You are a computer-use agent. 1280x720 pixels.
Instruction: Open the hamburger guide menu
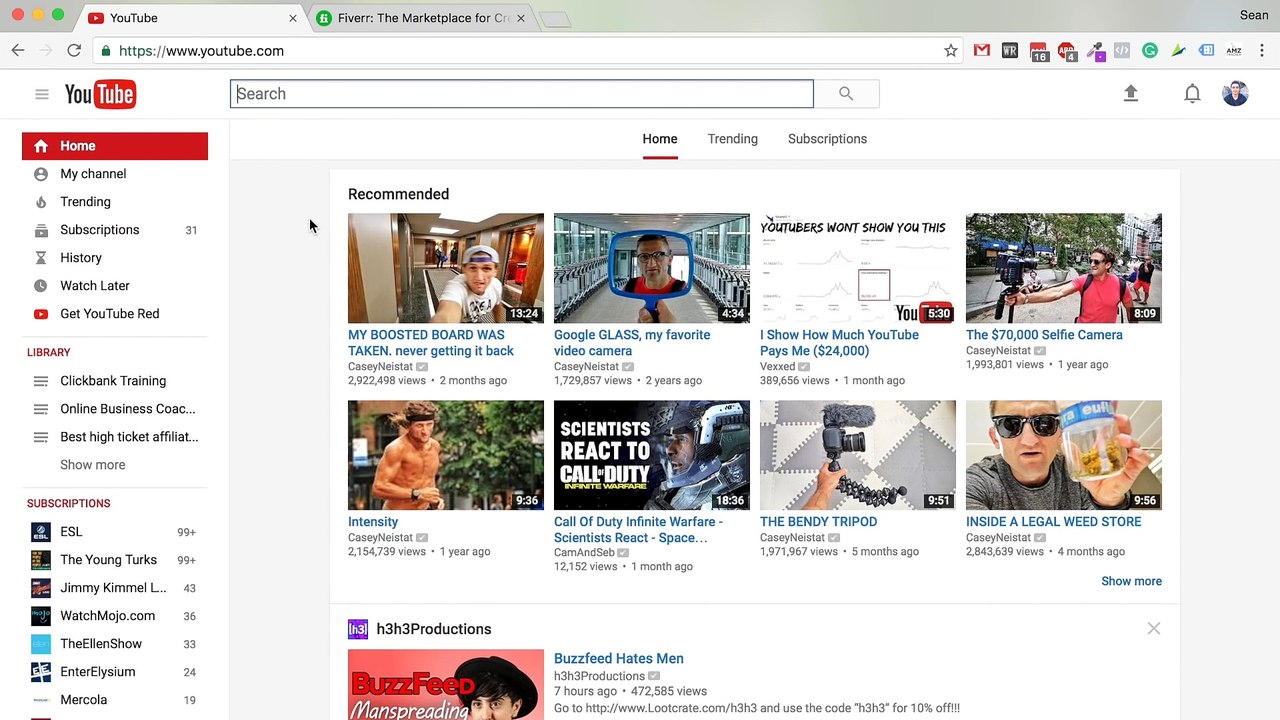coord(41,94)
